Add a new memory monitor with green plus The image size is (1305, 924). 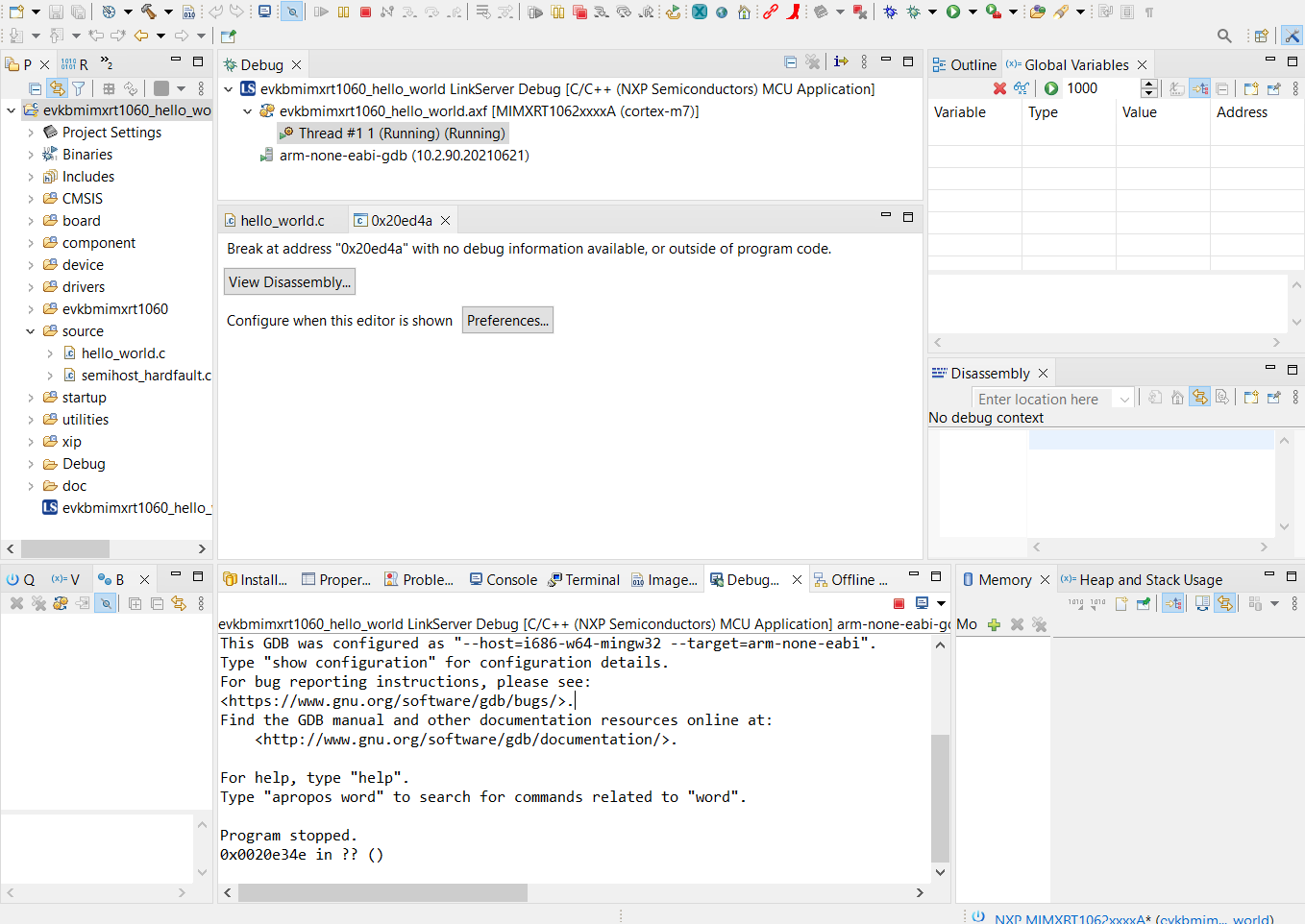pos(995,624)
